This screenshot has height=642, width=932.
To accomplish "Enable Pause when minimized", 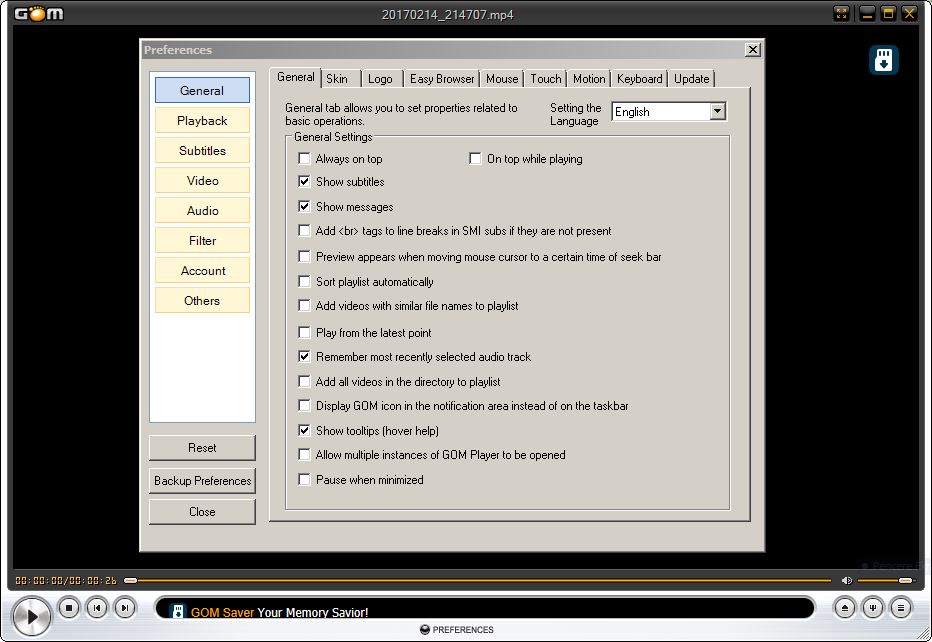I will point(304,479).
